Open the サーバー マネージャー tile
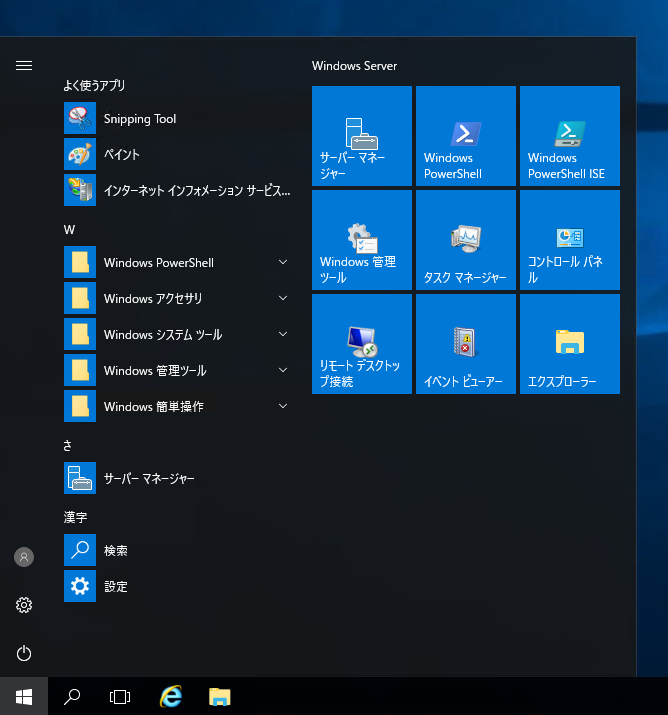This screenshot has height=715, width=668. tap(362, 136)
